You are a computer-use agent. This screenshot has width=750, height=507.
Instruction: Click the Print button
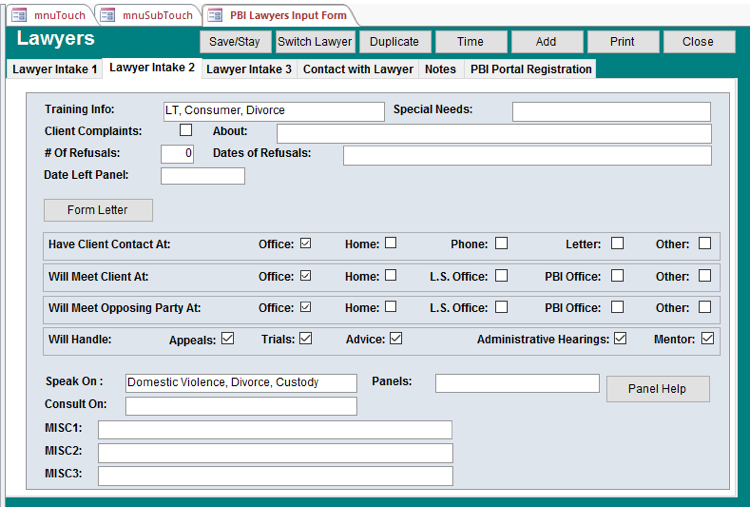(622, 42)
